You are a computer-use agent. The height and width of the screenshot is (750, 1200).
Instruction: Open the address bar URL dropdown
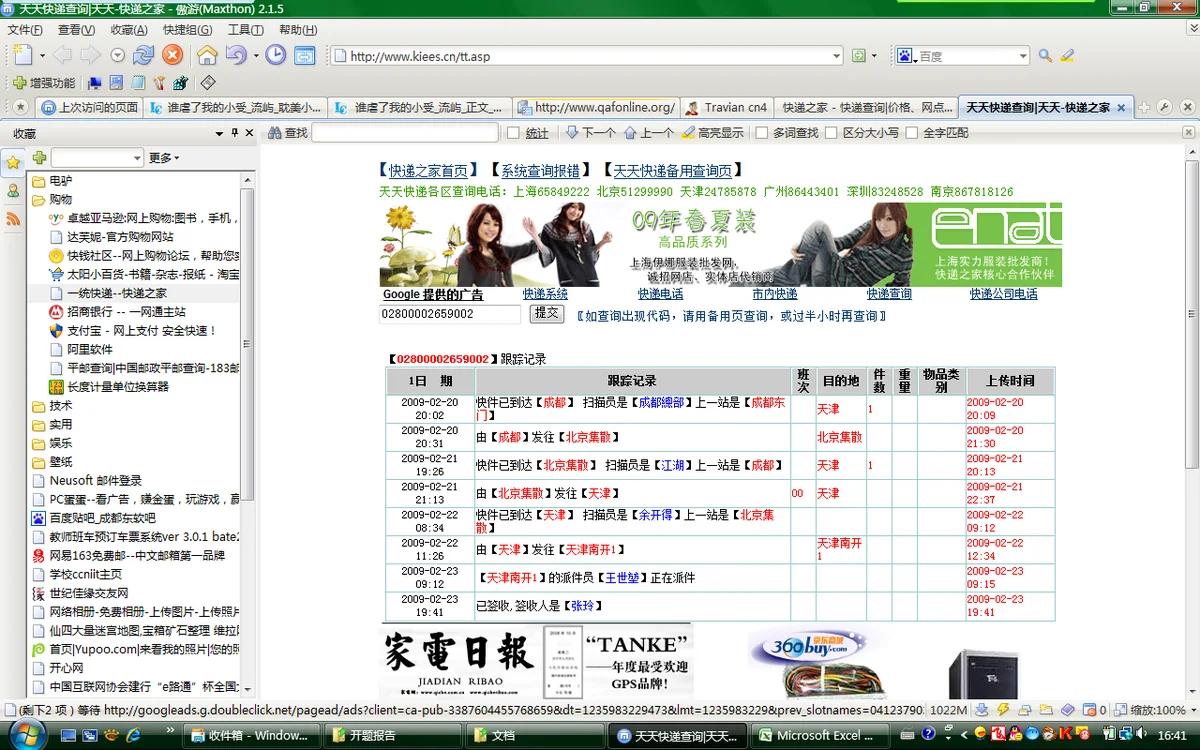pos(836,56)
